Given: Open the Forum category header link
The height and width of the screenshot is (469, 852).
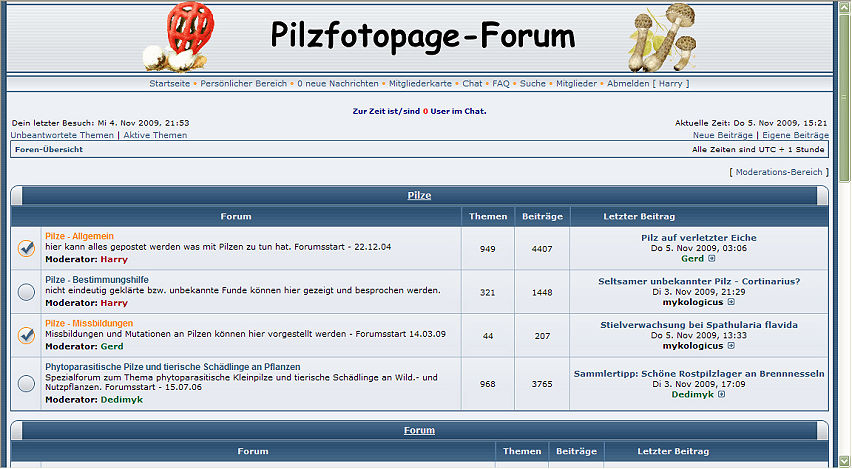Looking at the screenshot, I should (x=419, y=430).
